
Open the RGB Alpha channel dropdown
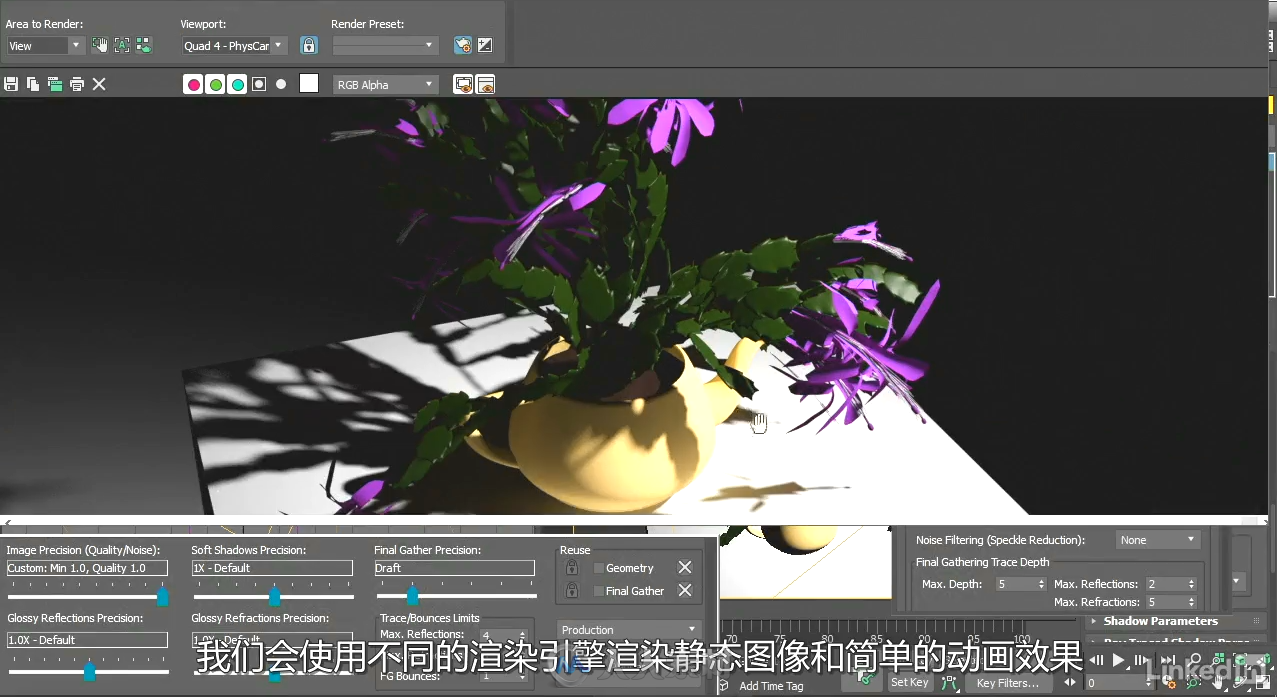385,85
